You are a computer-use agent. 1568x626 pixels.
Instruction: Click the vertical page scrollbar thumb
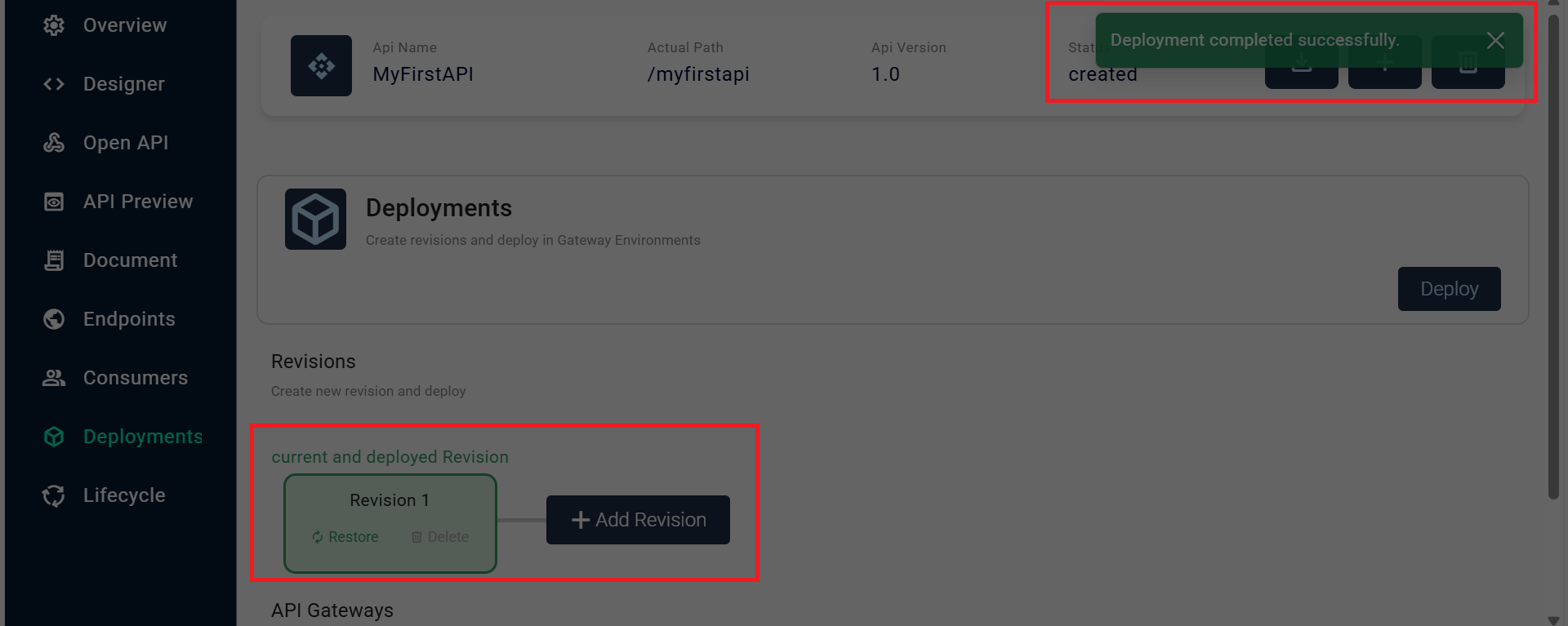[x=1553, y=253]
